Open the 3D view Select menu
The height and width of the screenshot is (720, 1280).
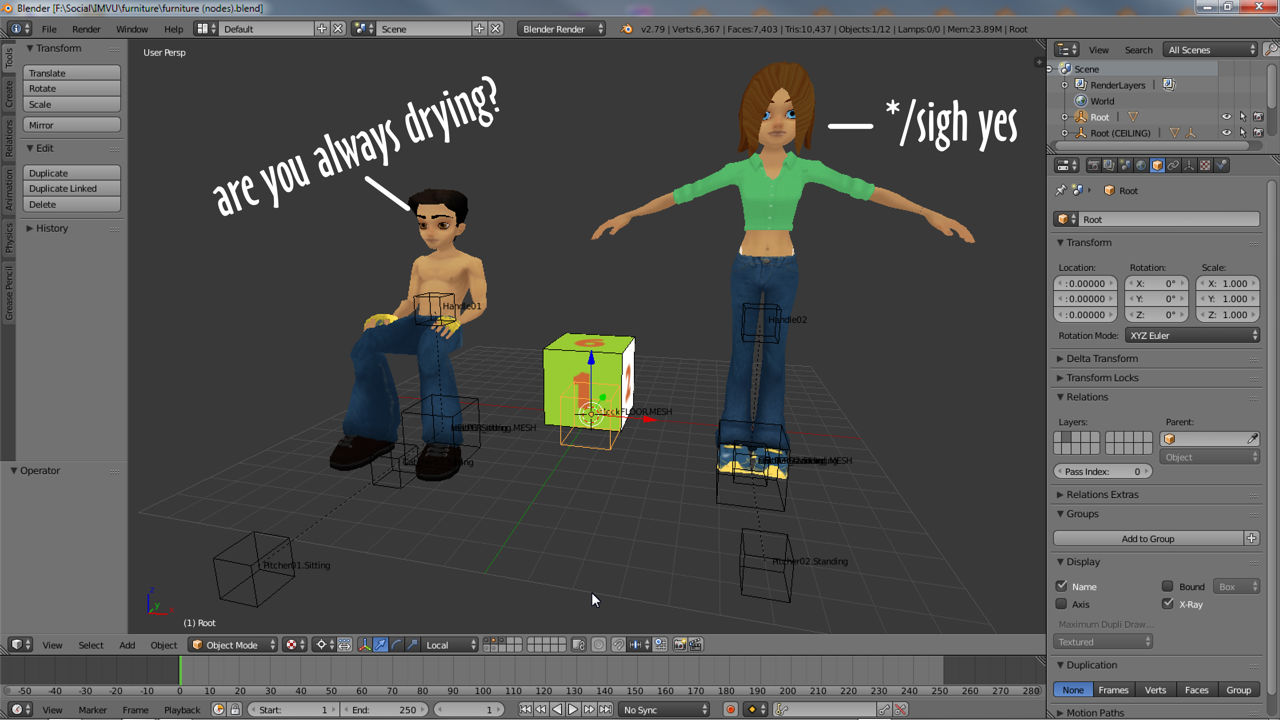point(91,645)
